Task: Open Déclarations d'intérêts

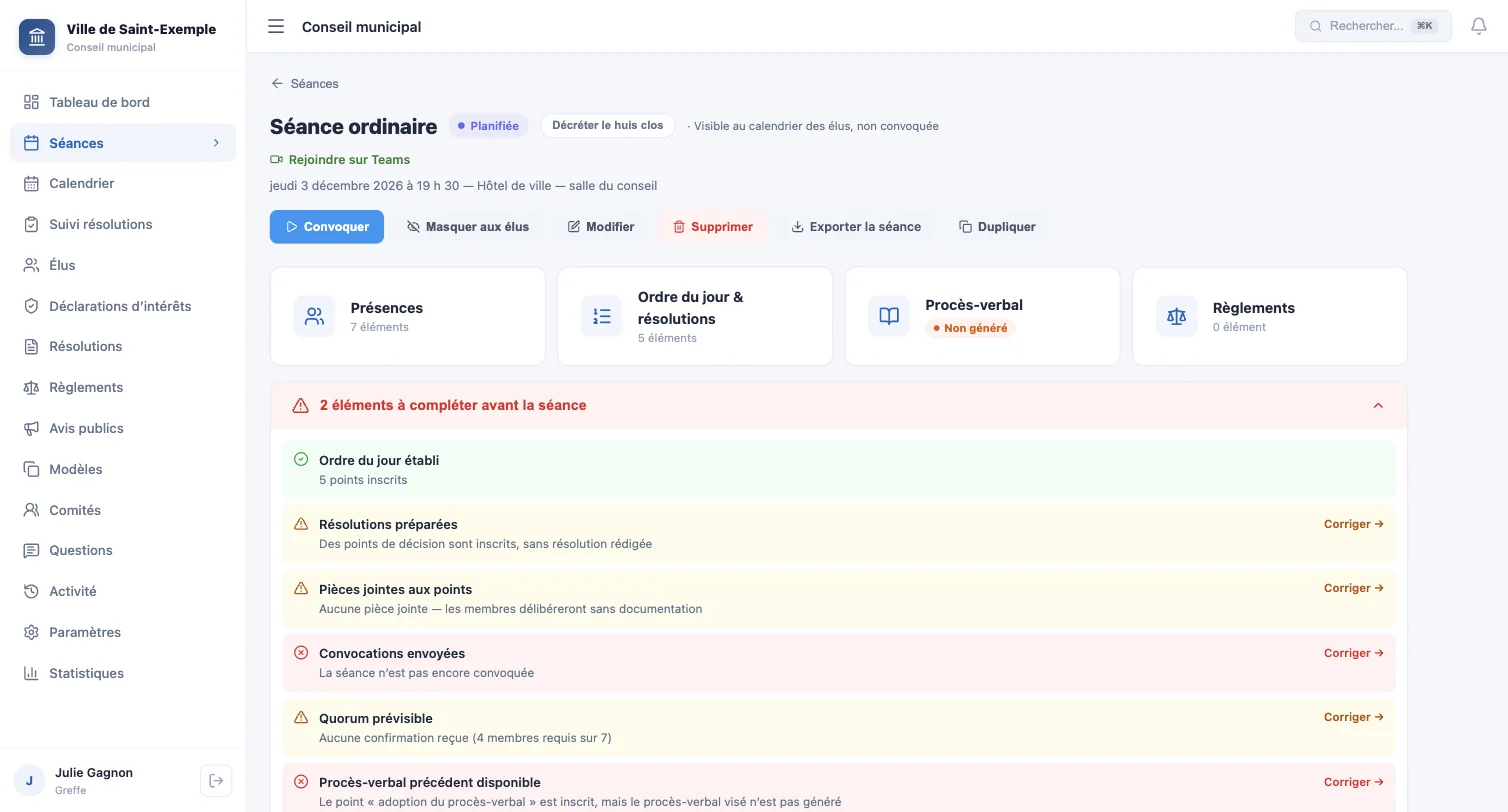Action: tap(123, 306)
